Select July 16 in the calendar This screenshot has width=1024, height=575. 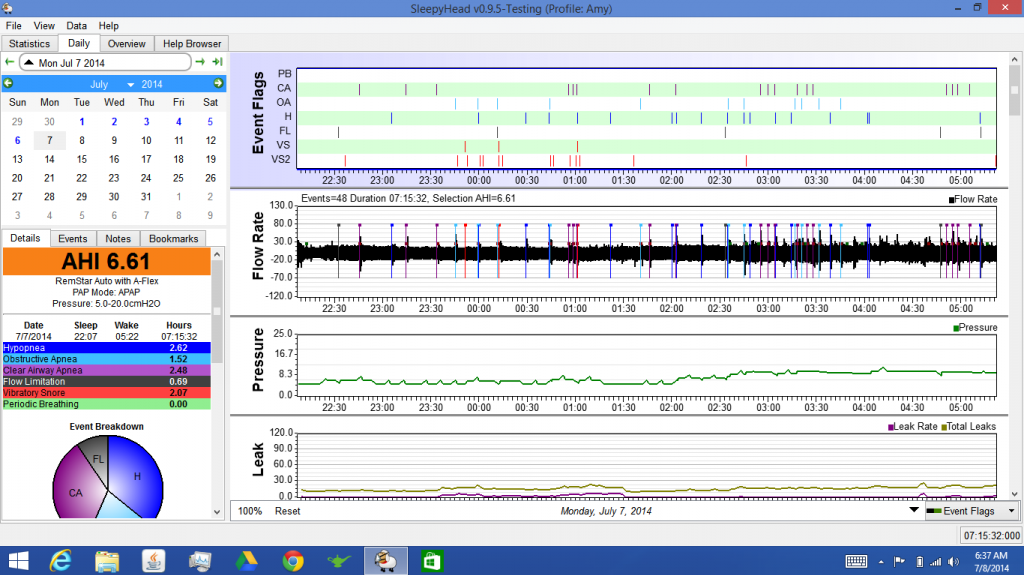[x=114, y=159]
